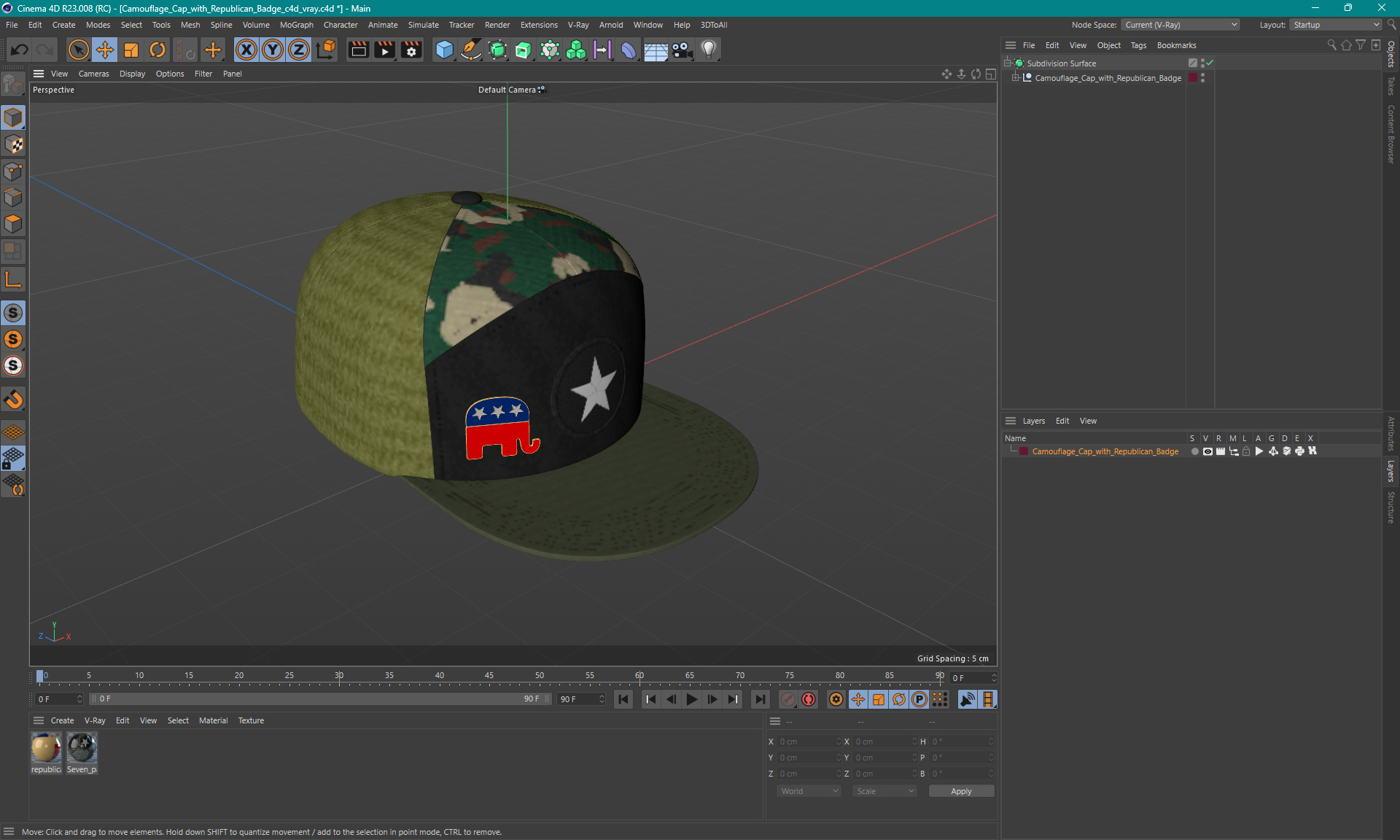Render the active view
The height and width of the screenshot is (840, 1400).
pyautogui.click(x=358, y=50)
